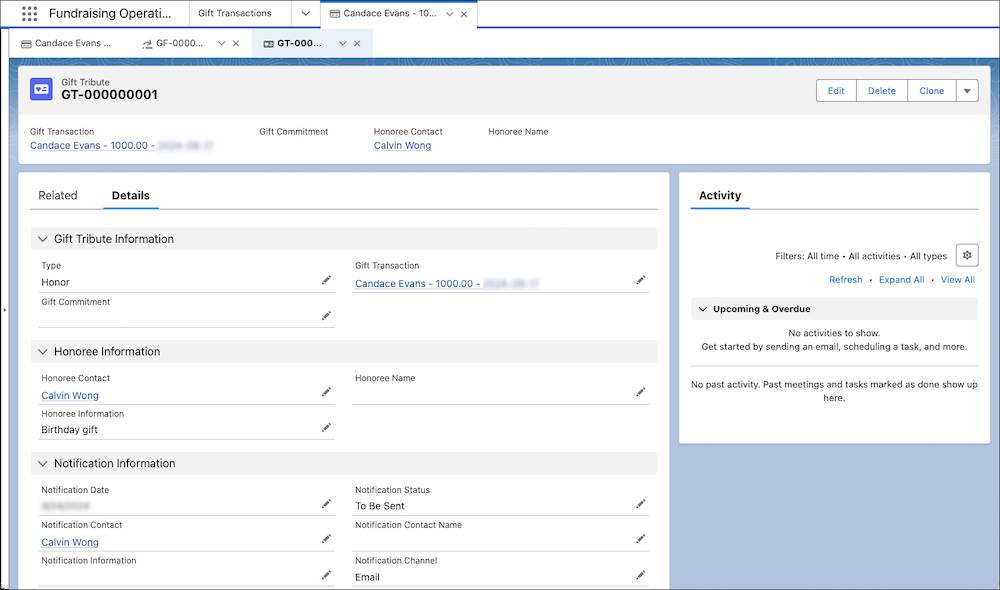Click the Honor type value
Image resolution: width=1000 pixels, height=590 pixels.
[x=55, y=282]
